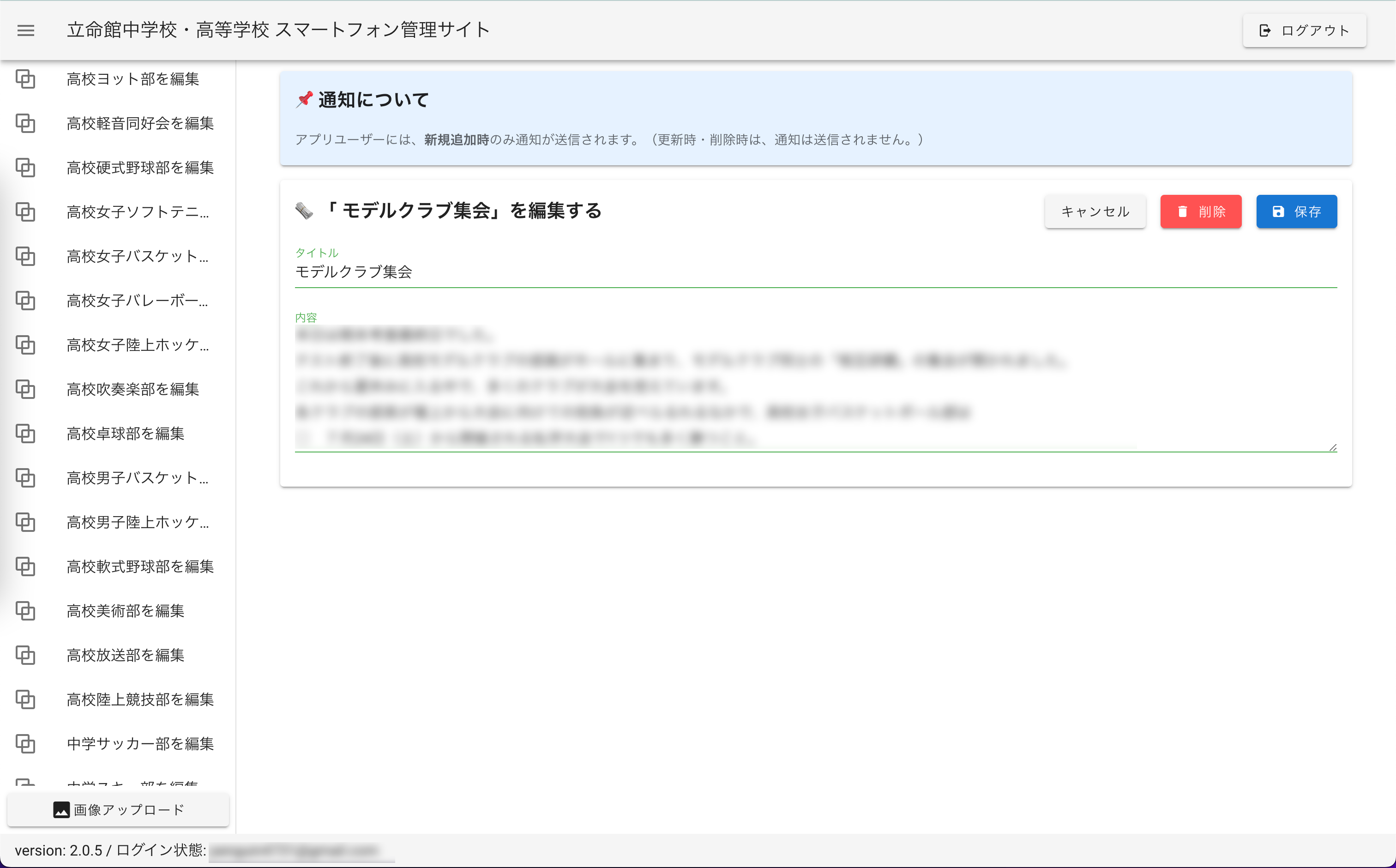Open 高校硬式野球部を編集 in the sidebar
The width and height of the screenshot is (1396, 868).
pyautogui.click(x=140, y=168)
